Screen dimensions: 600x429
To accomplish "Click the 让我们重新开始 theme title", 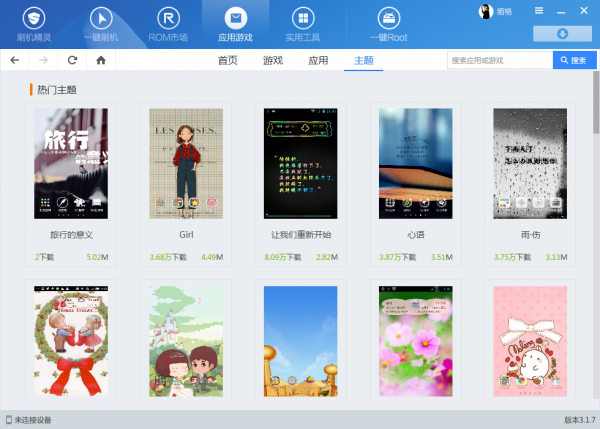I will (x=300, y=233).
